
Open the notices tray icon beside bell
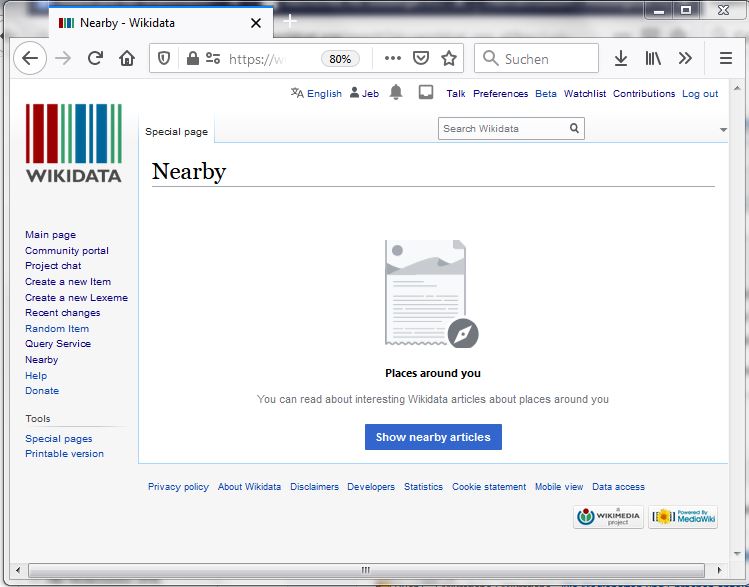tap(426, 93)
